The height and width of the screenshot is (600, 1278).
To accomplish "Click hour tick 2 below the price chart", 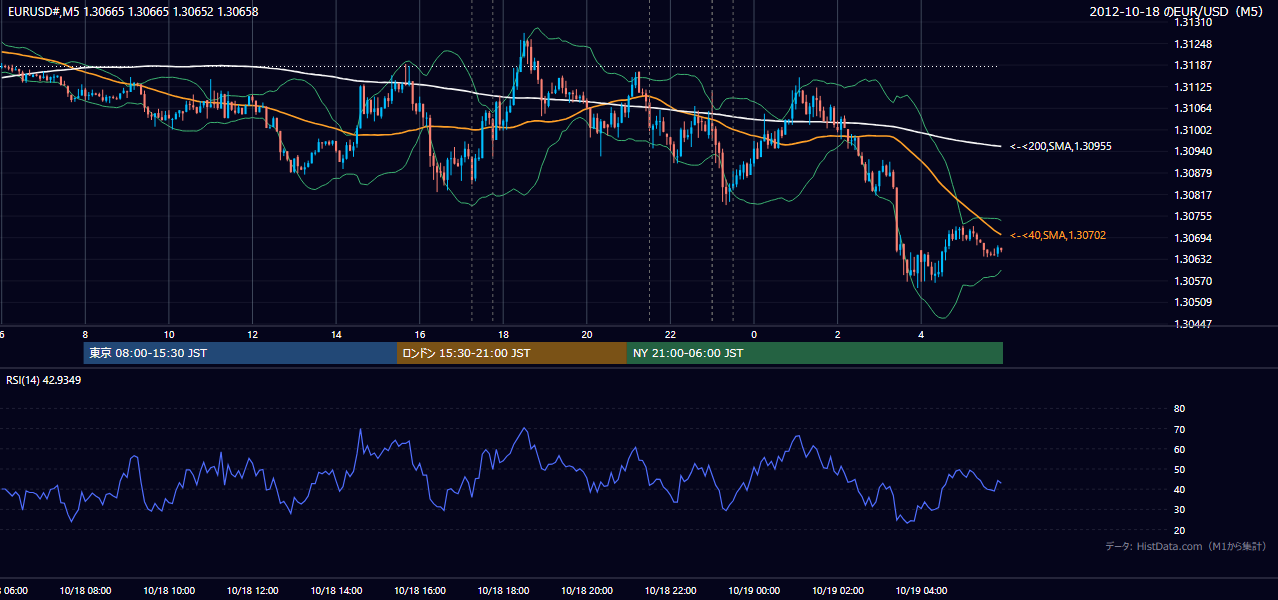I will coord(837,334).
